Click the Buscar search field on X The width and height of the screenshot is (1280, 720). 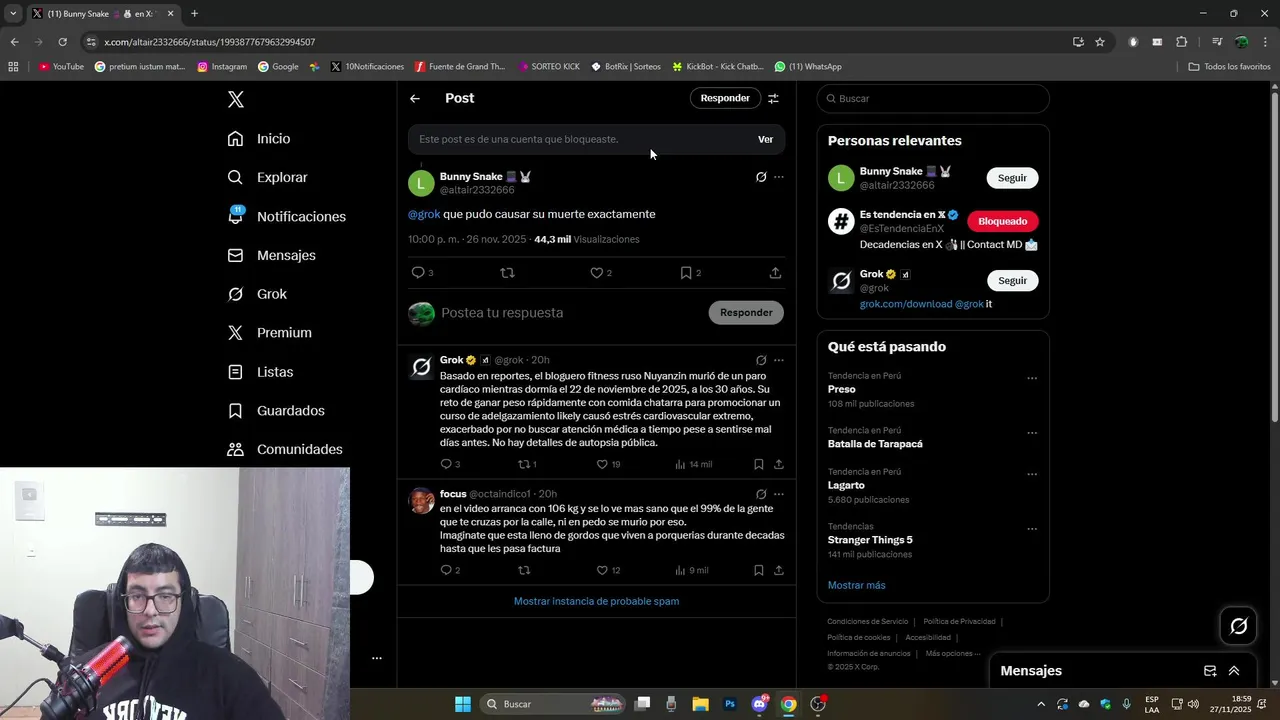[x=933, y=98]
